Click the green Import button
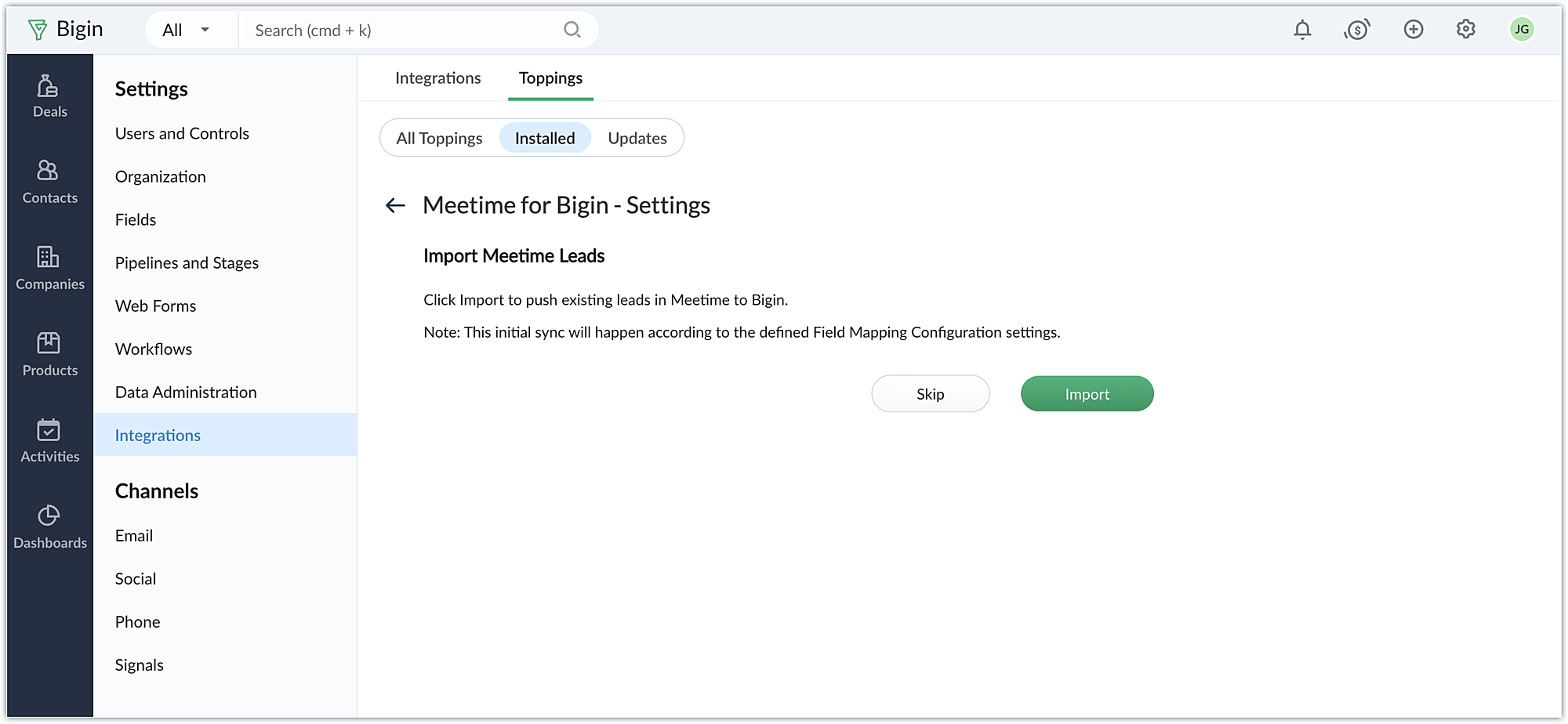The image size is (1568, 724). (x=1087, y=394)
